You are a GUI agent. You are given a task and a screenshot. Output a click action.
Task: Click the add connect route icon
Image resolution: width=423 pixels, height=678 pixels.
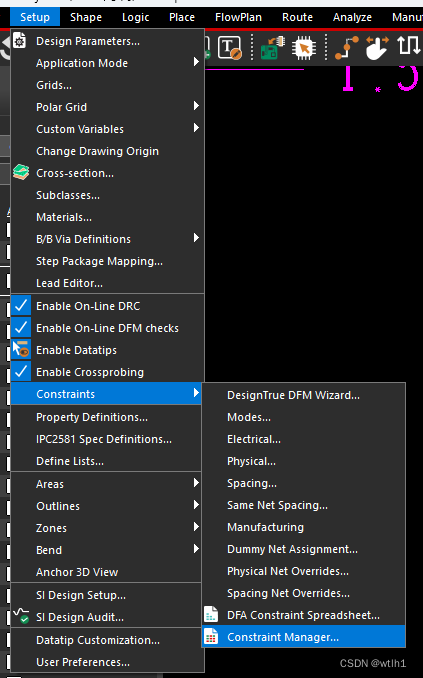(346, 48)
